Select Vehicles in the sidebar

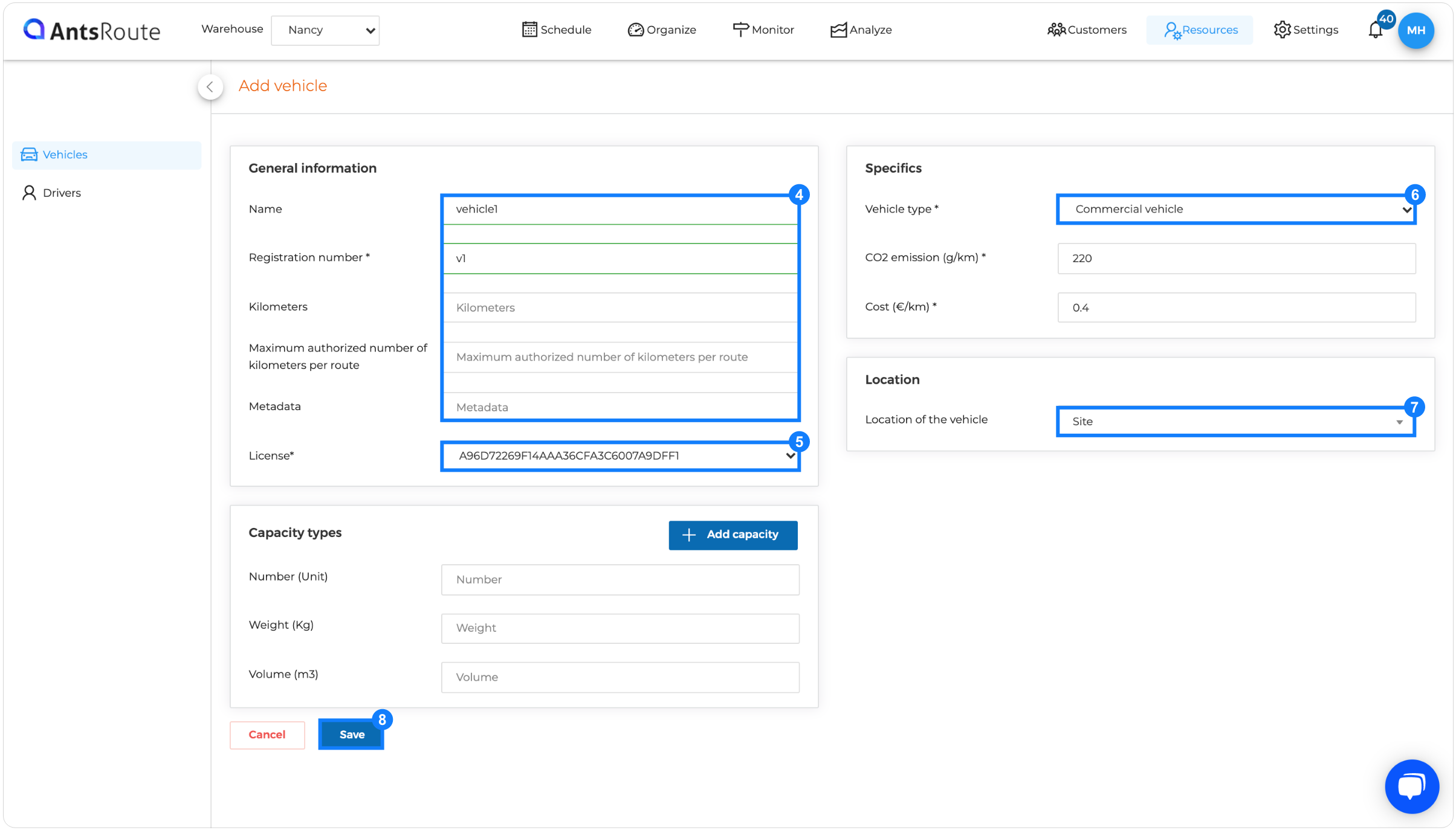106,155
